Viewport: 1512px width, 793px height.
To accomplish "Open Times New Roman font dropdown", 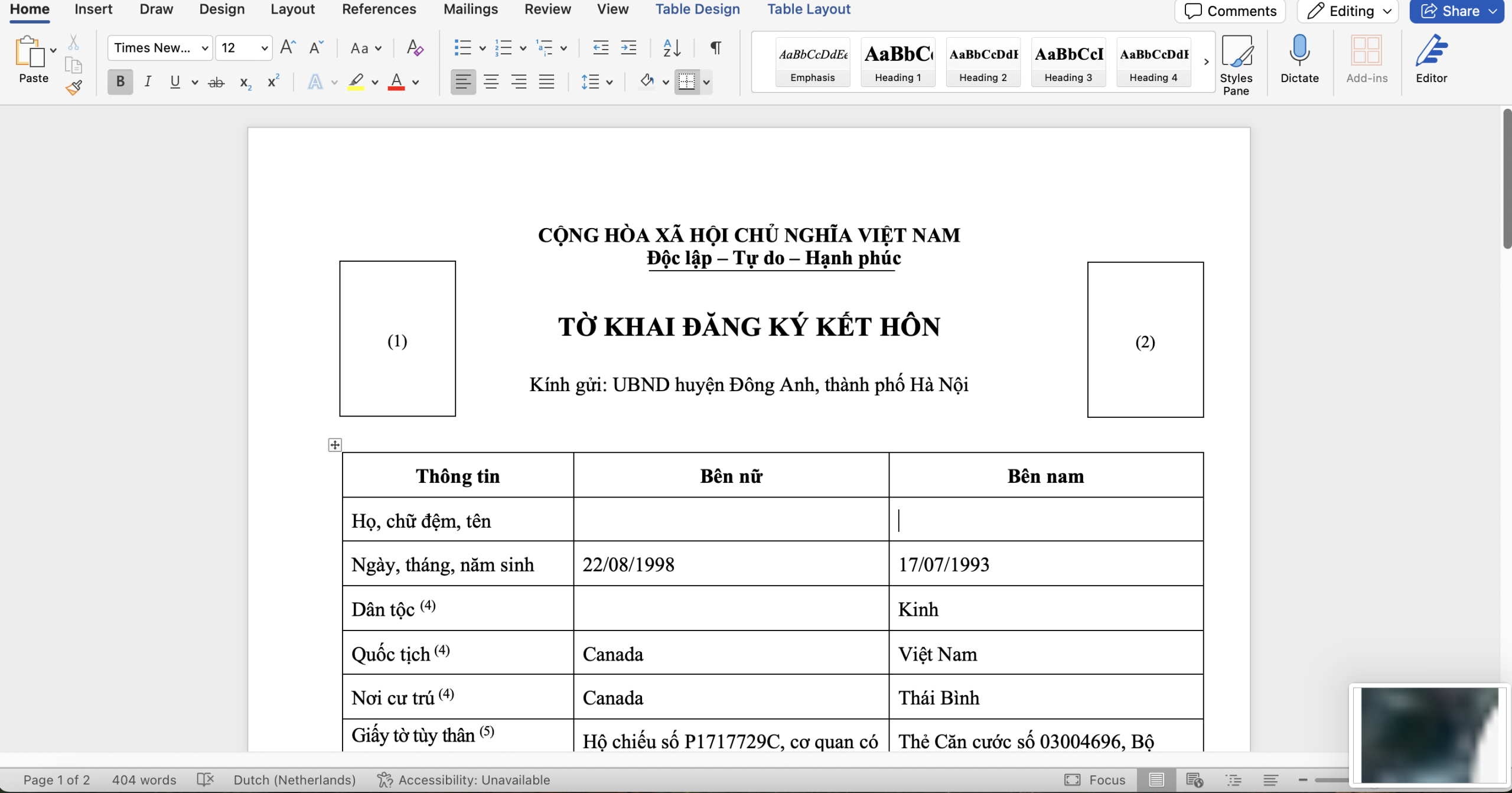I will click(x=204, y=48).
